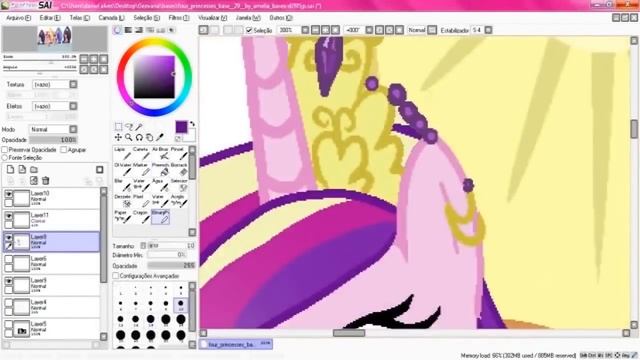Screen dimensions: 640x360
Task: Switch to the open document tab in the bottom bar
Action: pyautogui.click(x=236, y=344)
